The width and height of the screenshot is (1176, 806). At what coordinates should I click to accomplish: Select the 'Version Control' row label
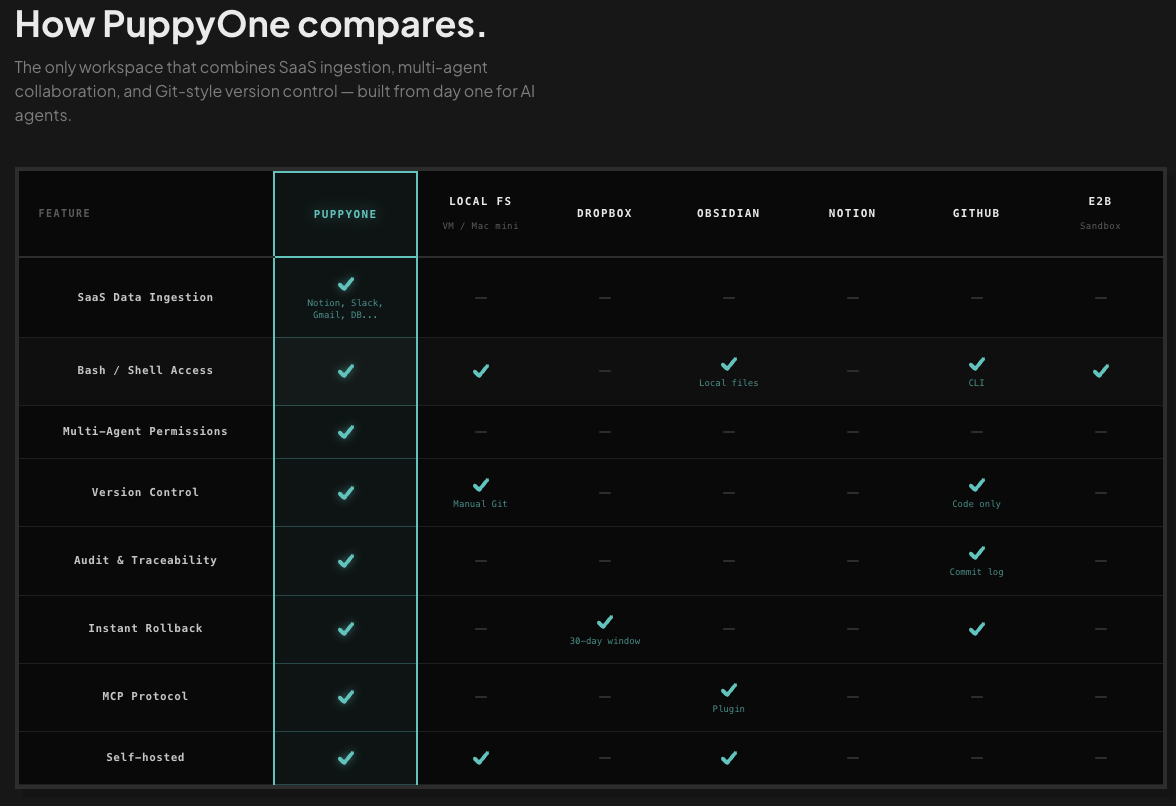click(146, 492)
